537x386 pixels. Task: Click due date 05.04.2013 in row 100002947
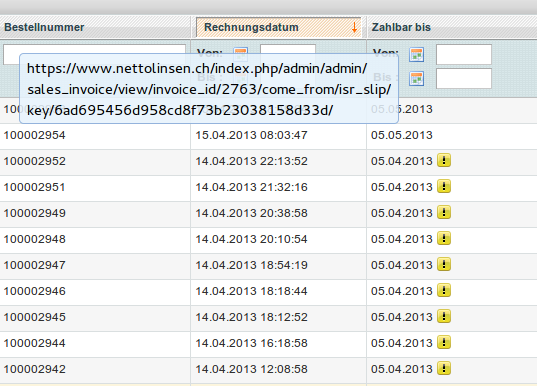pyautogui.click(x=402, y=265)
